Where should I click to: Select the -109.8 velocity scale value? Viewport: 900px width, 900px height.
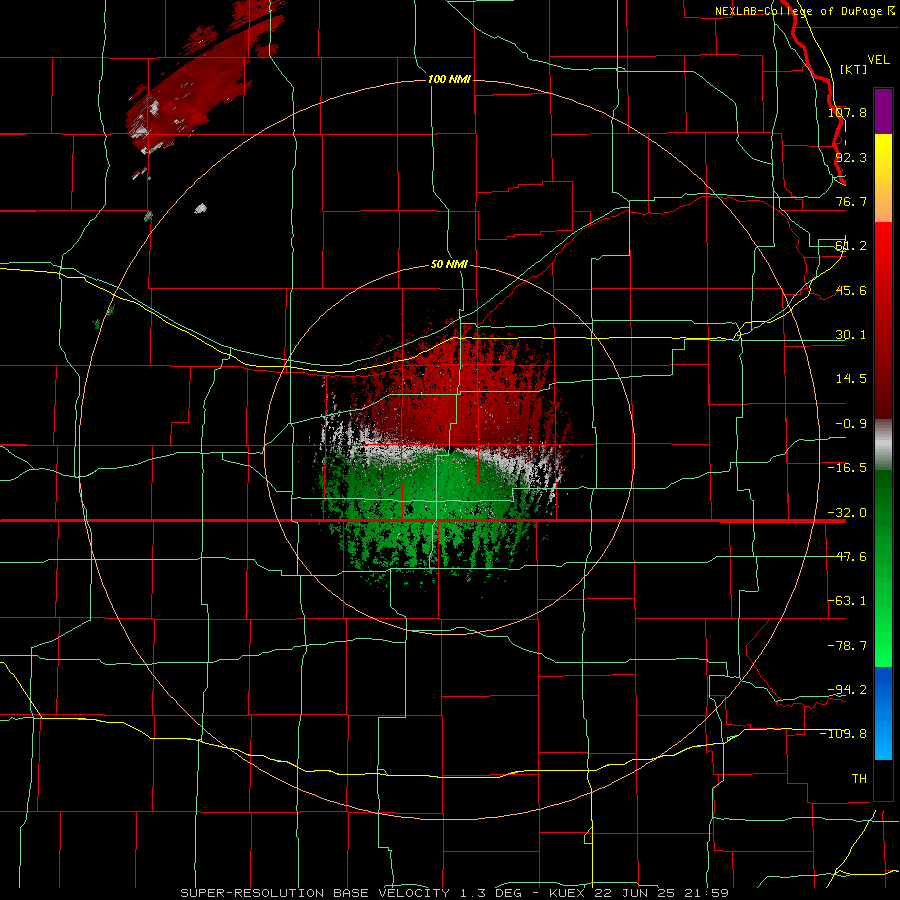tap(844, 734)
